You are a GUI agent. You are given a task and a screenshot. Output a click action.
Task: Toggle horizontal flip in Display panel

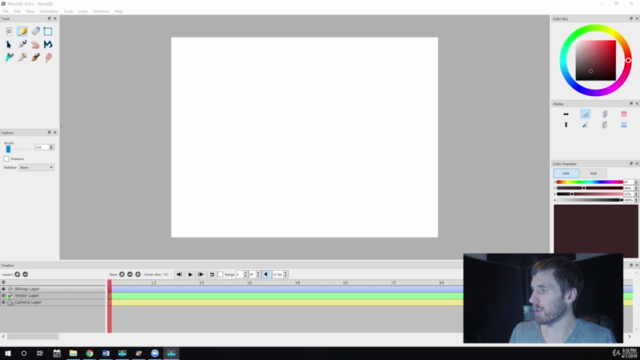point(566,114)
